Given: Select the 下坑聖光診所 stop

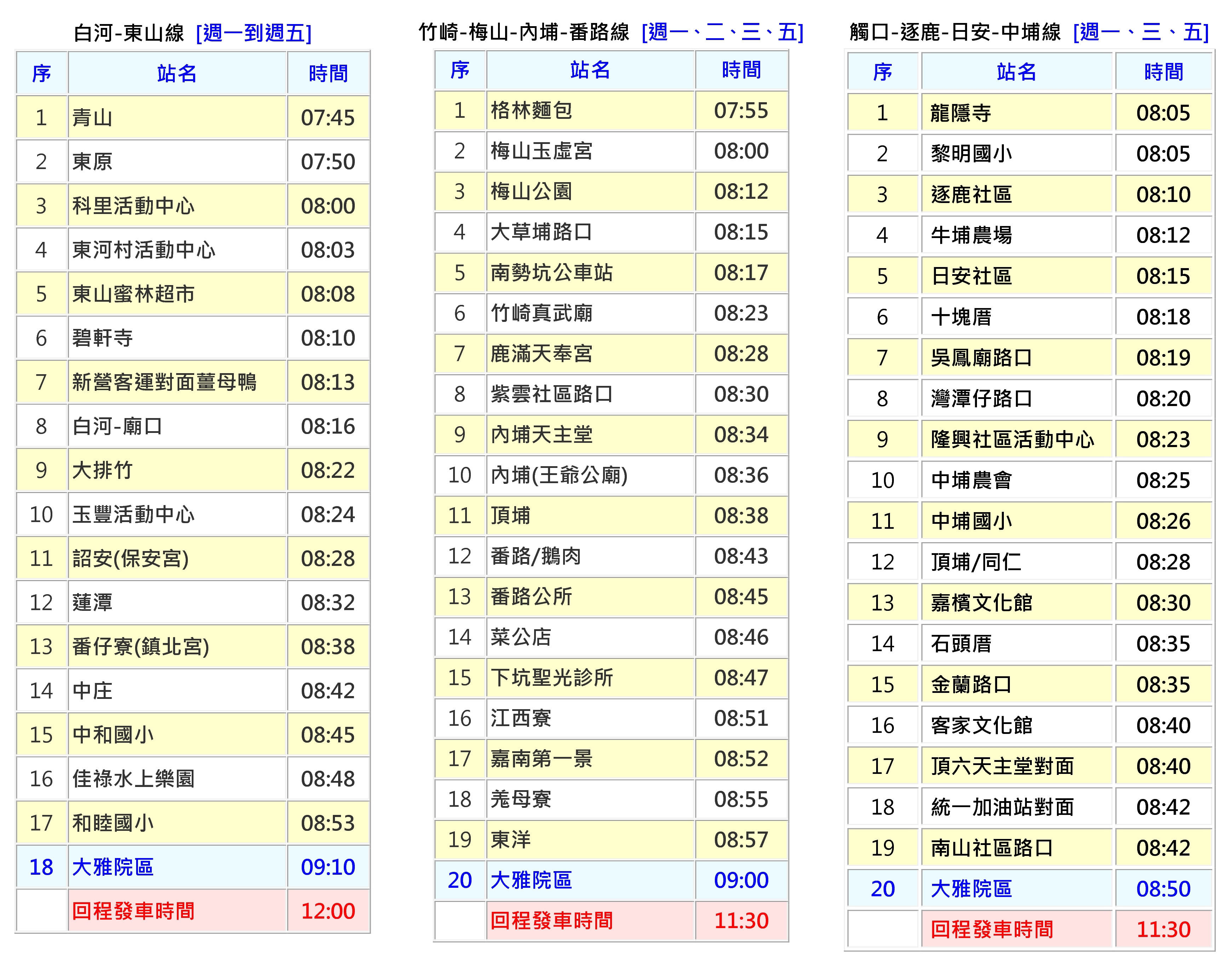Looking at the screenshot, I should [x=551, y=678].
